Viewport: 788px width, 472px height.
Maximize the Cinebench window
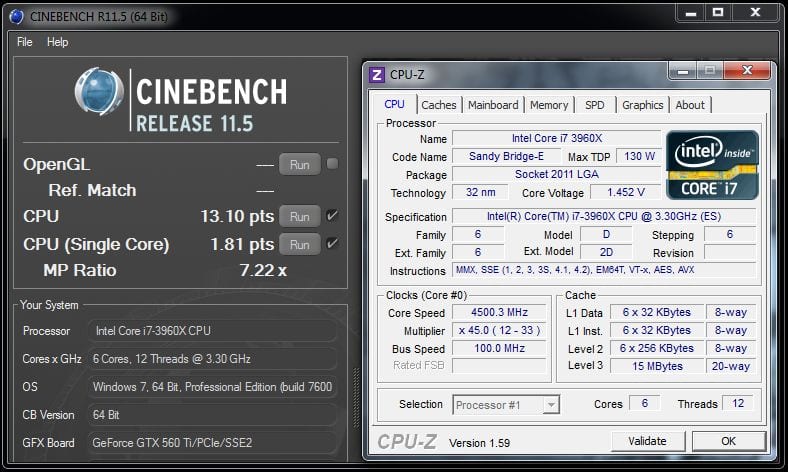pyautogui.click(x=717, y=13)
